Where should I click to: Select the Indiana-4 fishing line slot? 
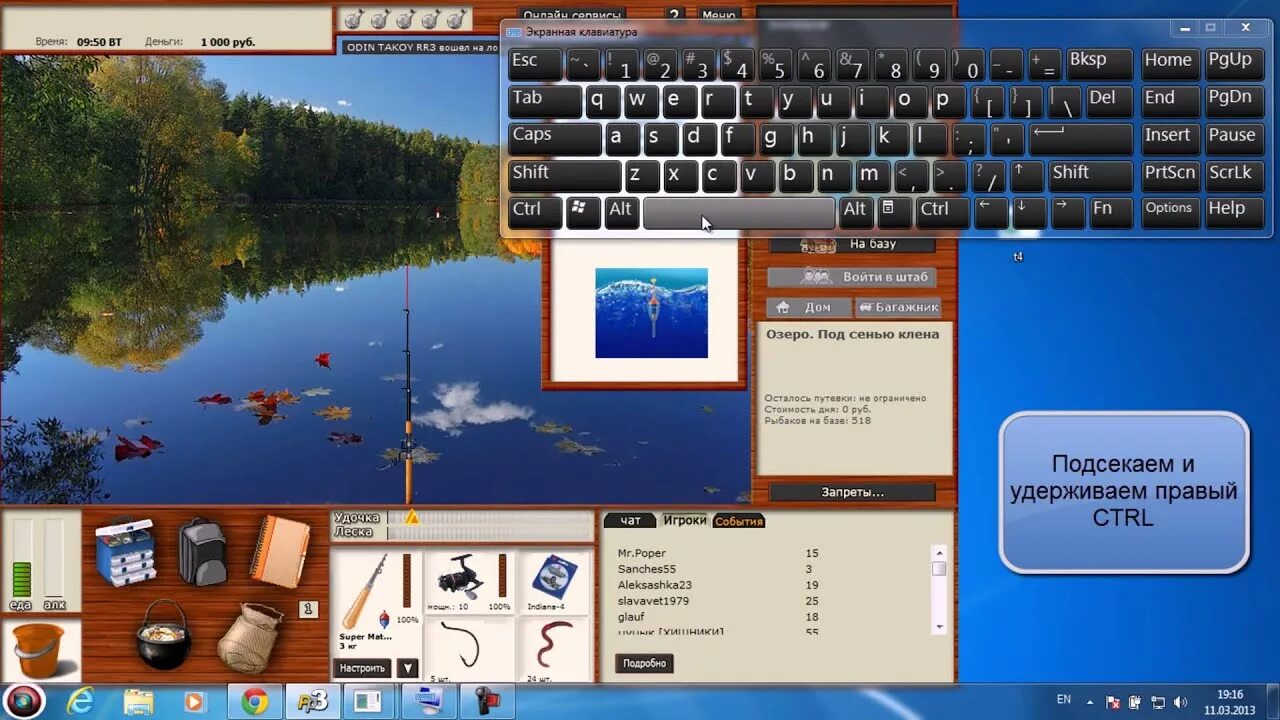pos(553,583)
